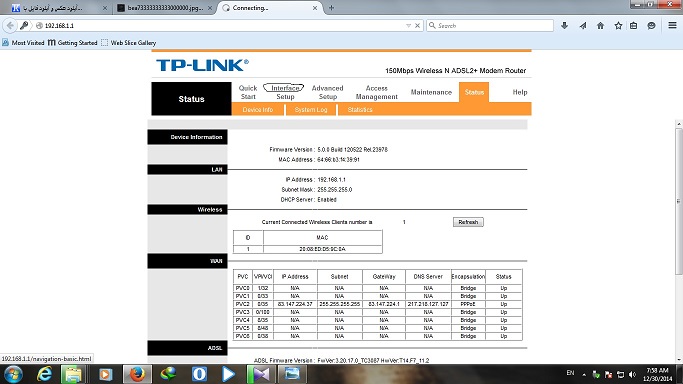Open a new browser tab
This screenshot has height=384, width=683.
point(331,8)
